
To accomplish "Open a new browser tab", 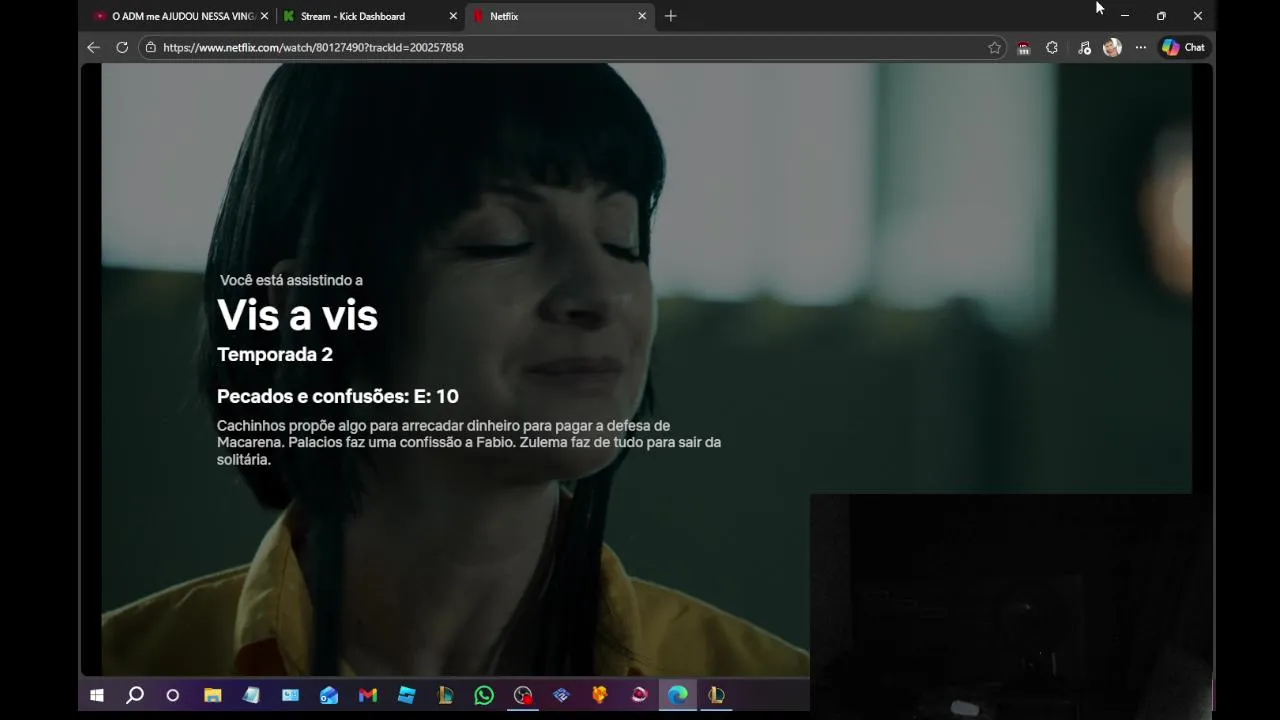I will pos(670,16).
